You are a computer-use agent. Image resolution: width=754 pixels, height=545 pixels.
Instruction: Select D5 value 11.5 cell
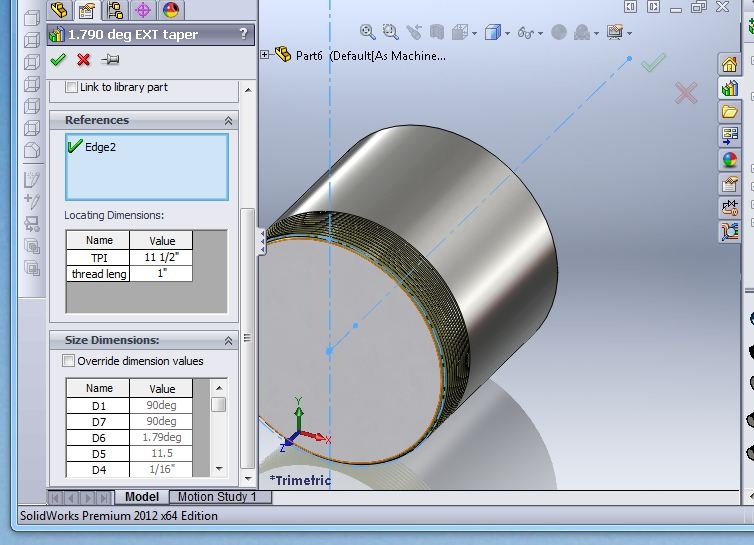point(161,453)
